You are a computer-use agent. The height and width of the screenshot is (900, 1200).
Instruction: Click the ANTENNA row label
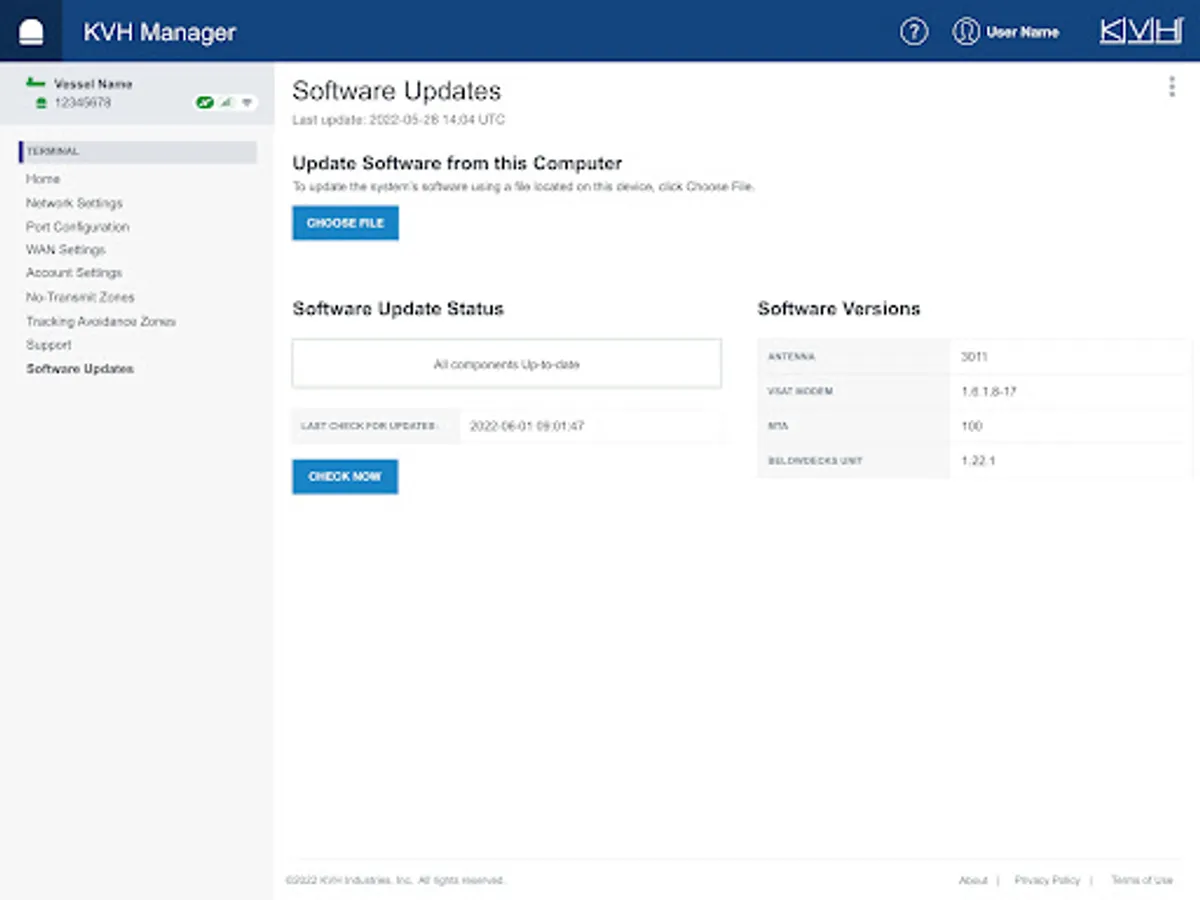tap(792, 357)
